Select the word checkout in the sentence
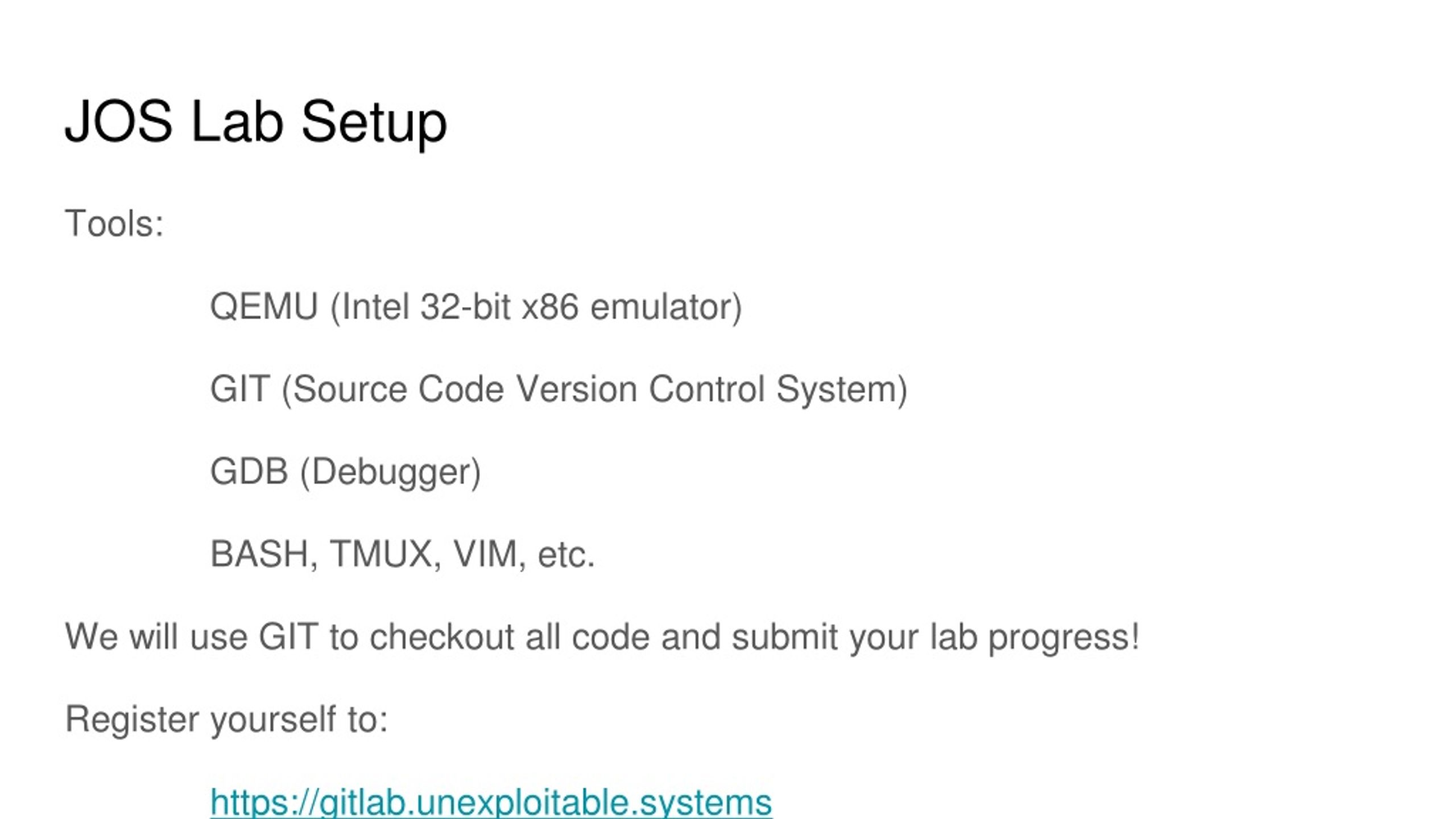The width and height of the screenshot is (1456, 819). [442, 636]
